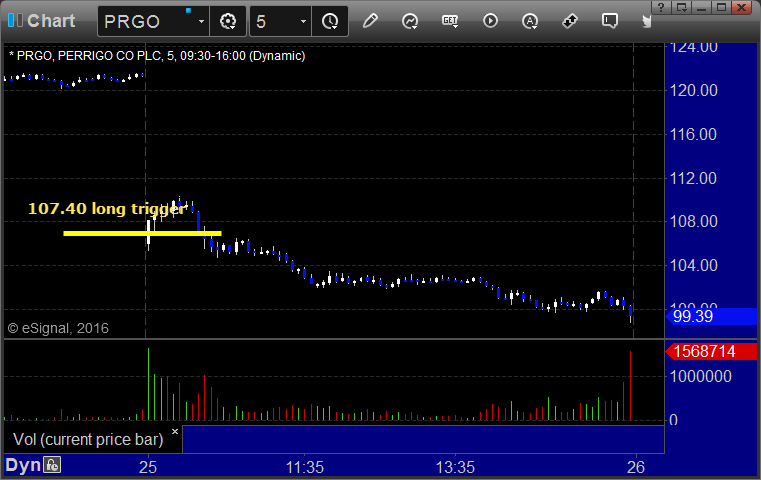
Task: Toggle the time lock icon beside Dyn
Action: 52,465
